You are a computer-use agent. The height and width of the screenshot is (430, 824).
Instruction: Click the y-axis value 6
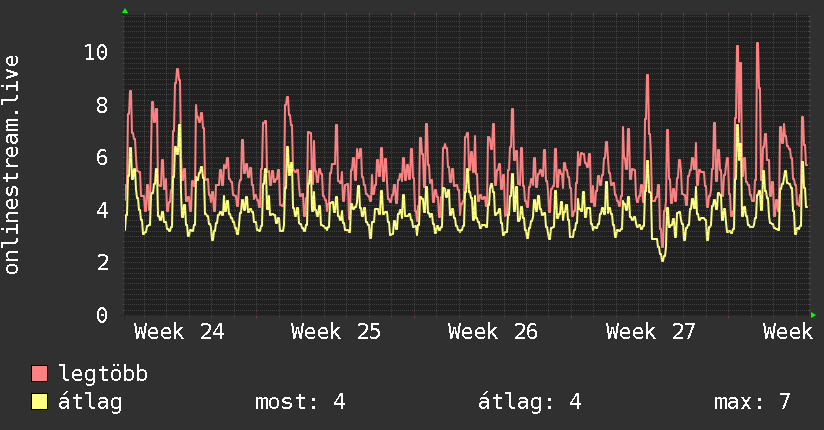click(102, 158)
